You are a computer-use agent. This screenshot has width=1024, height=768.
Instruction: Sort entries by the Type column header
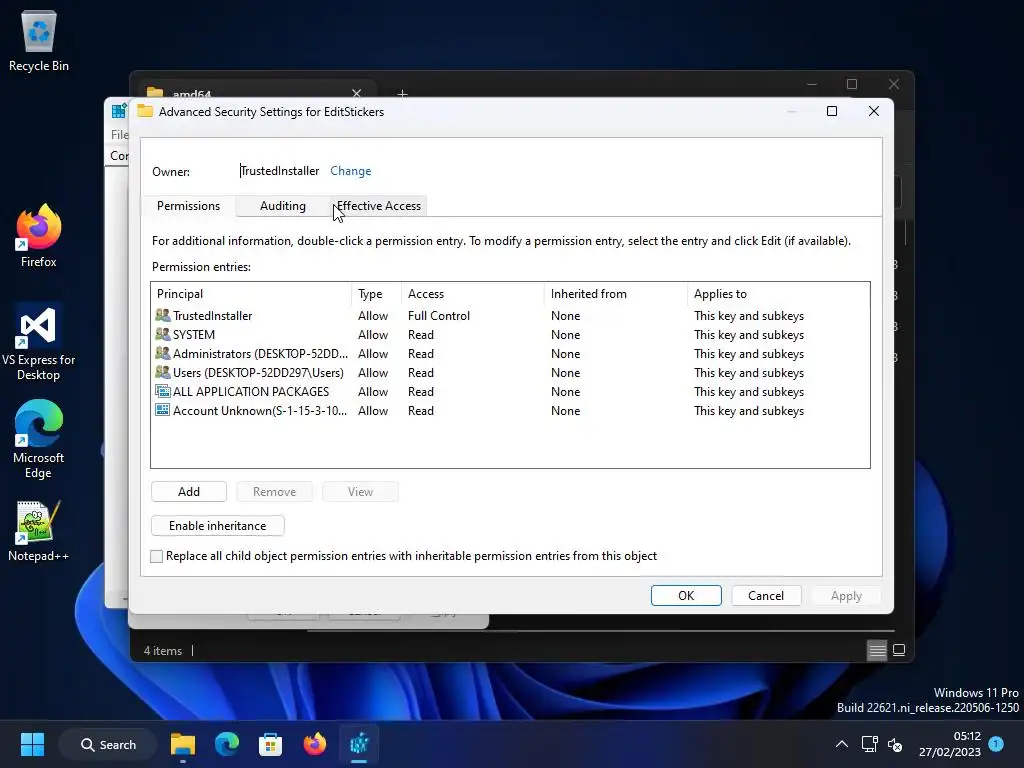pyautogui.click(x=377, y=294)
